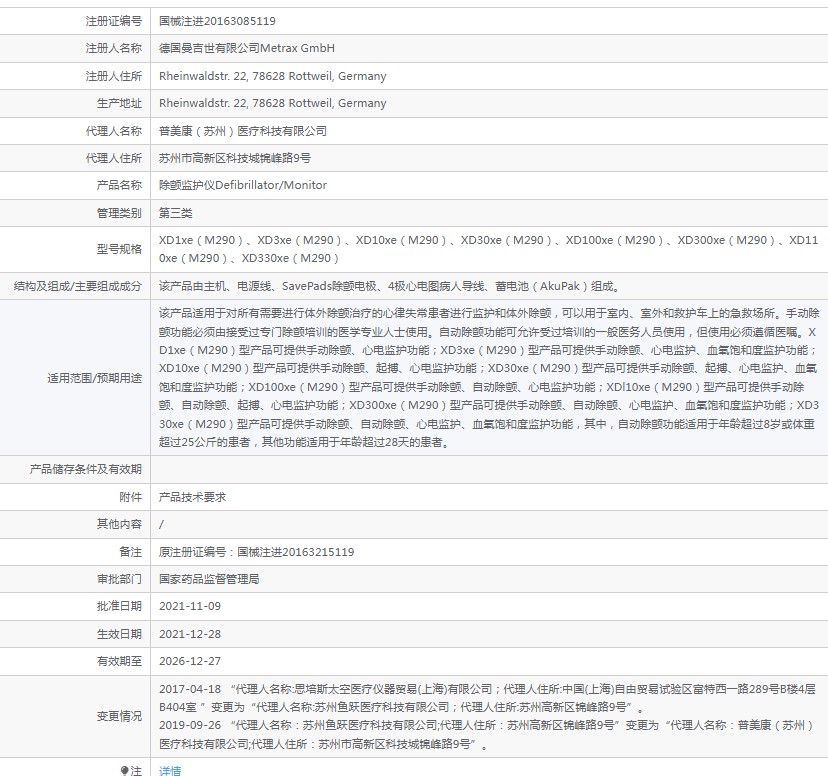Click registration number 国械注进20163085119

(x=217, y=21)
